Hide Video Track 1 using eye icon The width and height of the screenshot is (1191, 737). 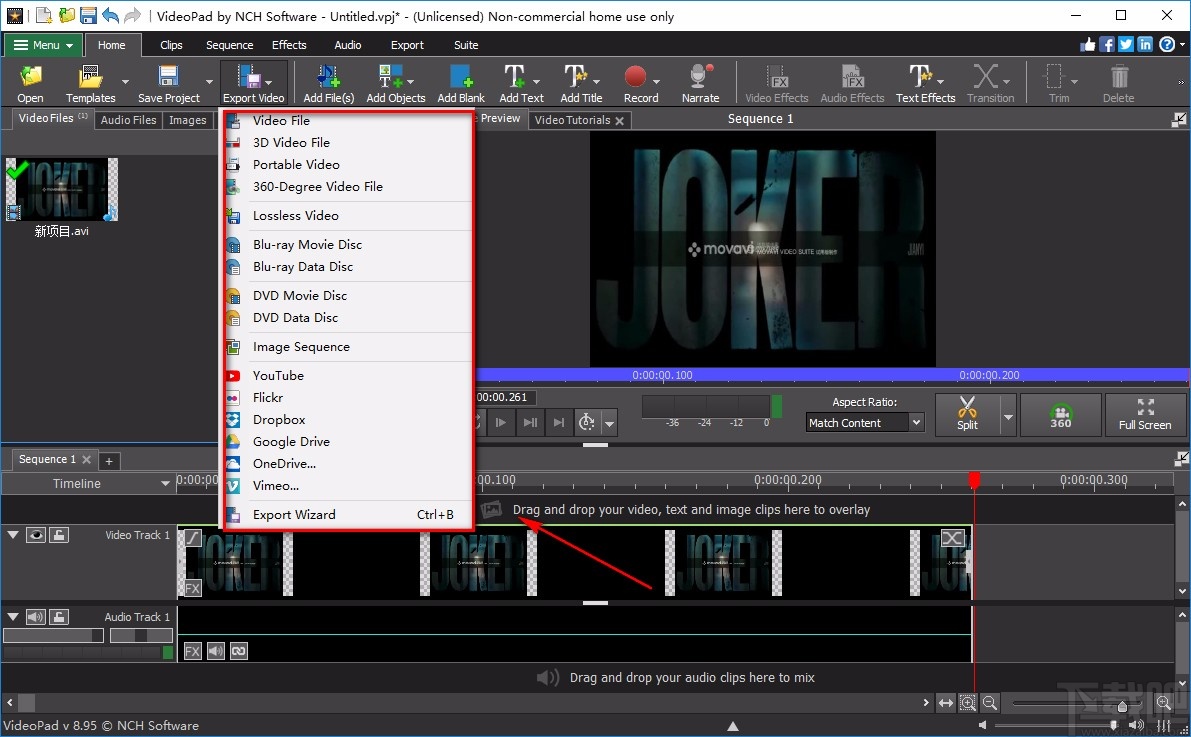(x=37, y=535)
